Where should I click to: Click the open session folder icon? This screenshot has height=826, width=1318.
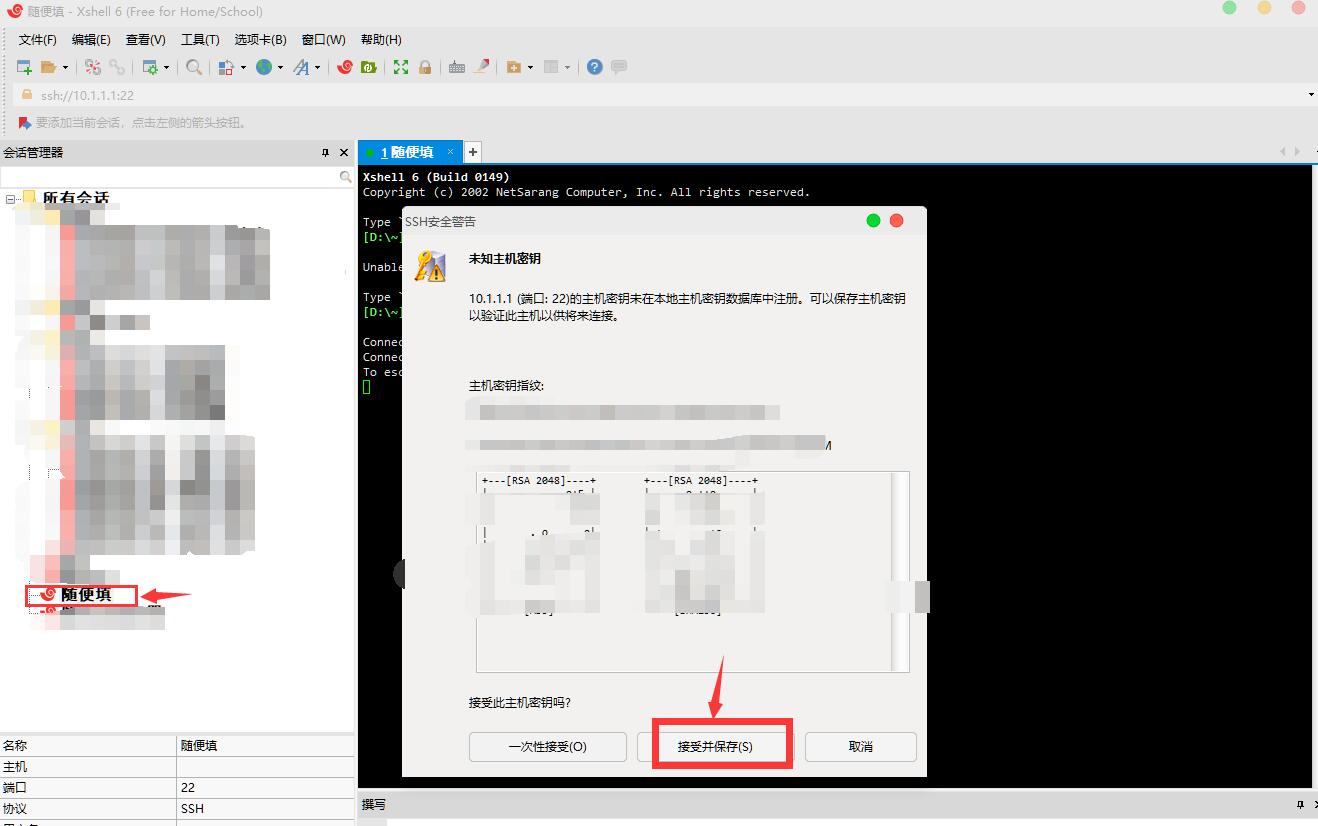48,67
